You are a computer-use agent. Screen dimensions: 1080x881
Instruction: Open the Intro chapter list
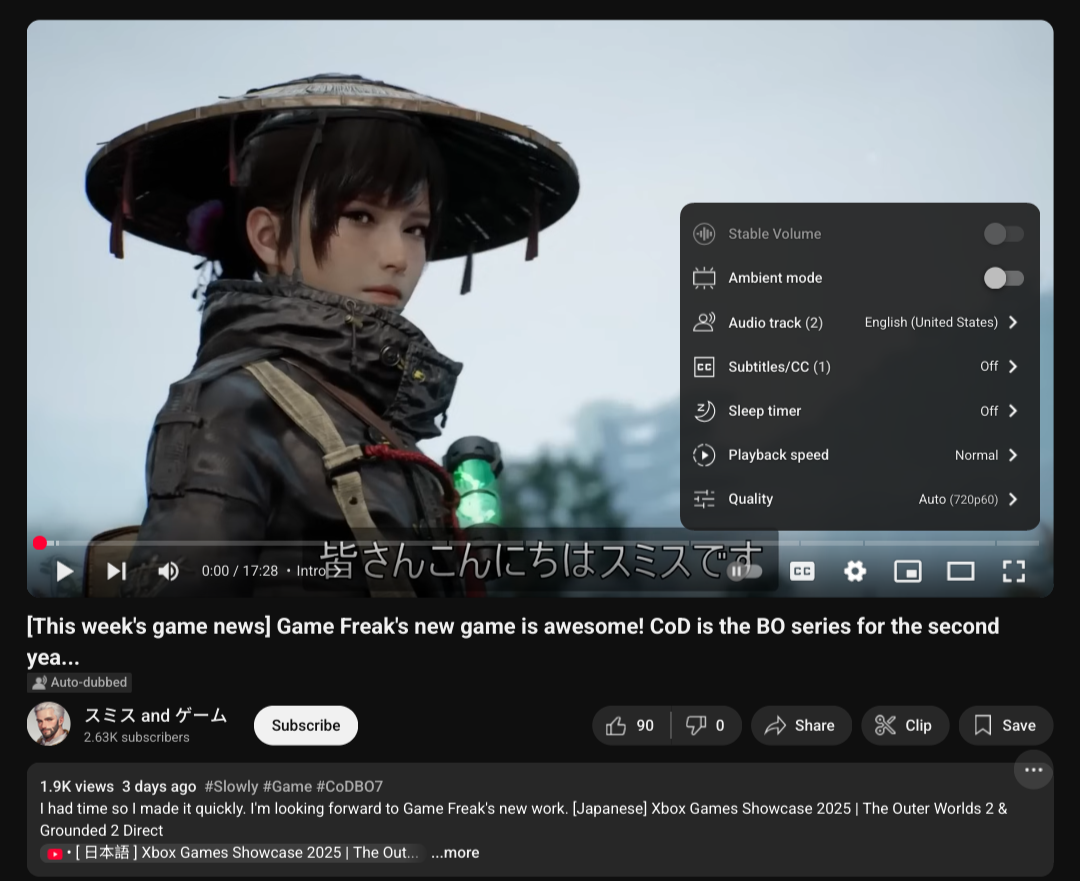[320, 571]
